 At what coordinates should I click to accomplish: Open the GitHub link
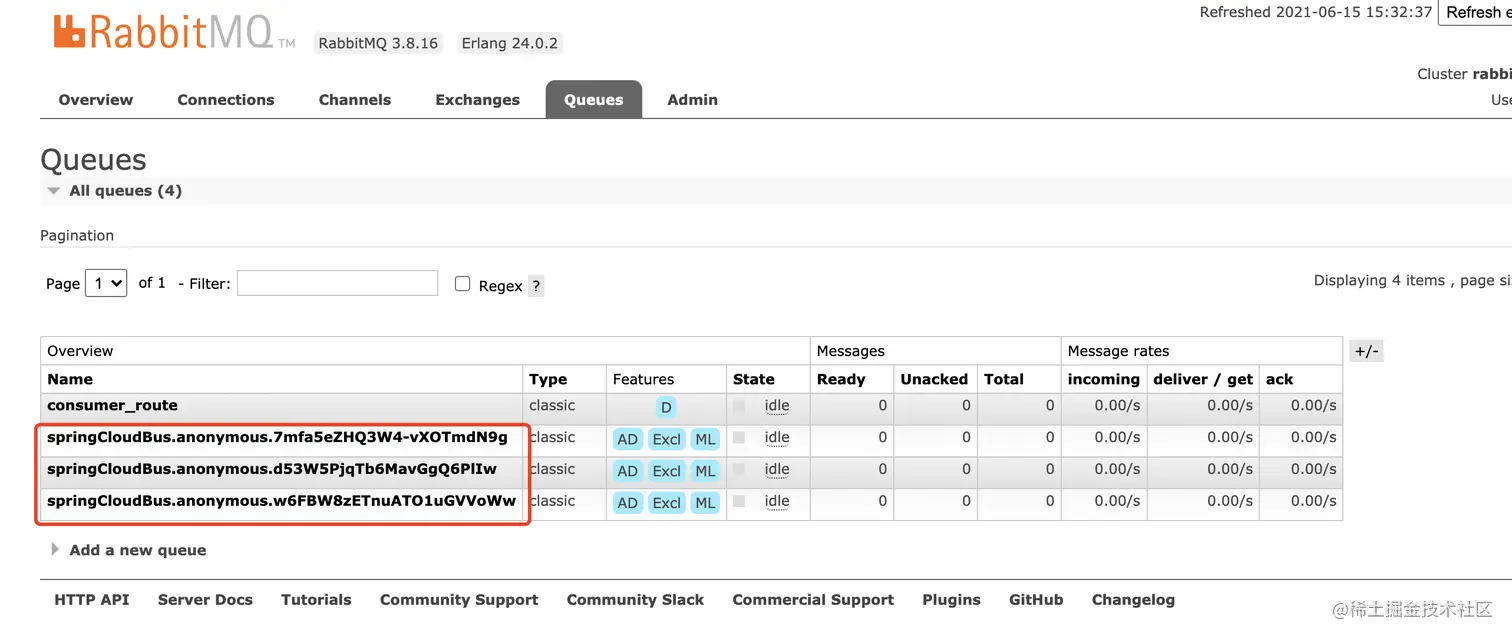pos(1036,600)
